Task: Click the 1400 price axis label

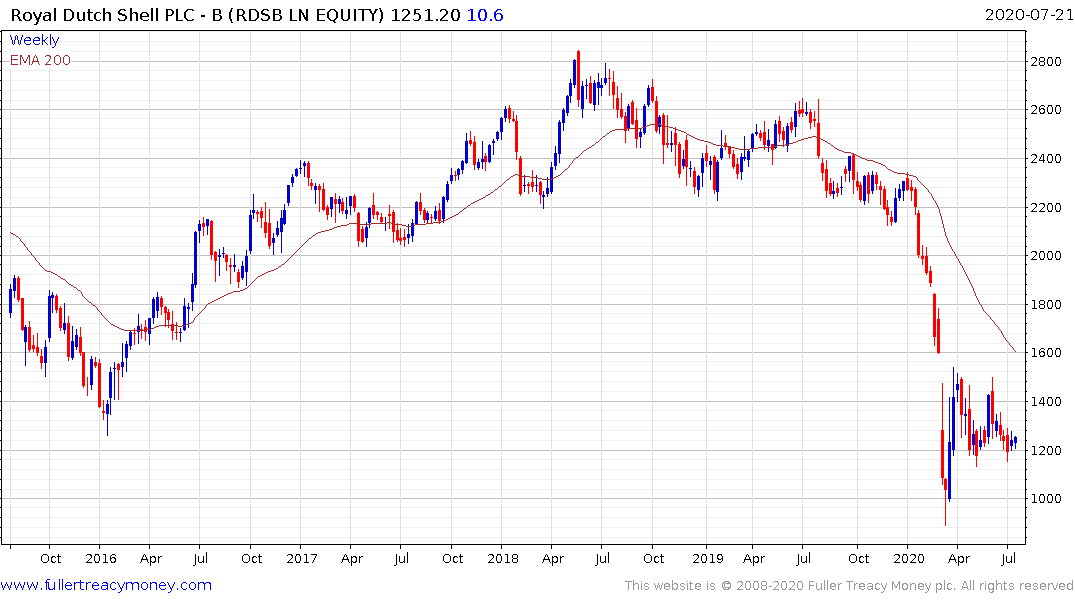Action: pyautogui.click(x=1046, y=401)
